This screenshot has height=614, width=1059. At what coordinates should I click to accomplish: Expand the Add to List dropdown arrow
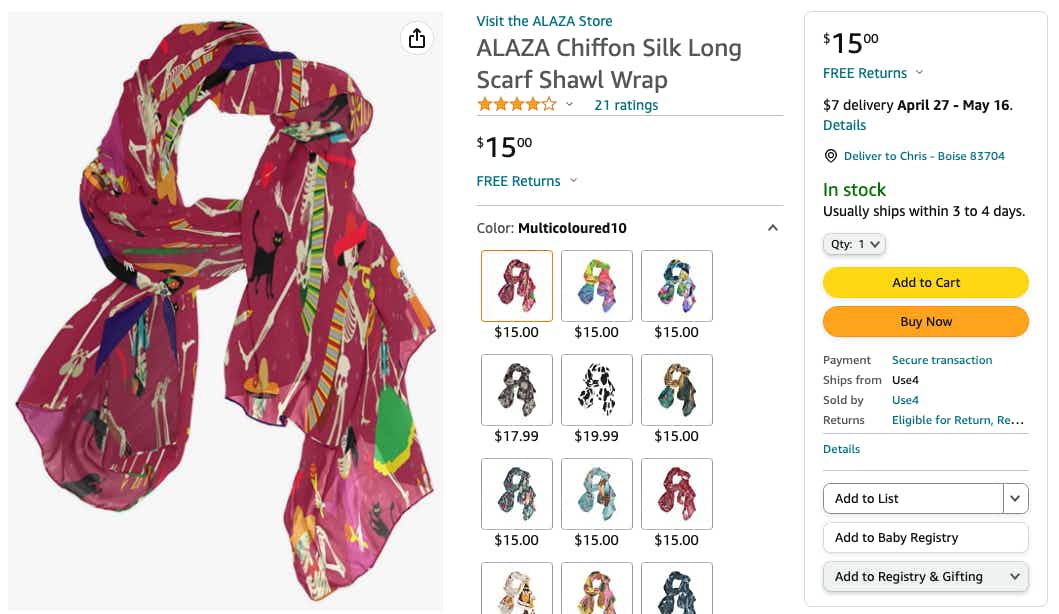[1016, 498]
